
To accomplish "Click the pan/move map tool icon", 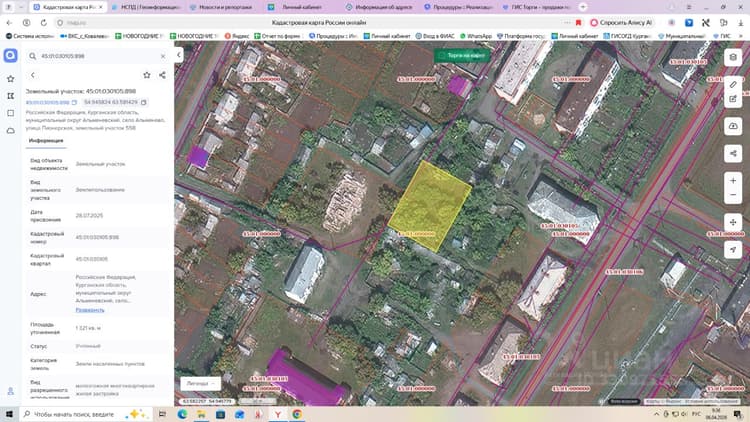I will (x=733, y=222).
